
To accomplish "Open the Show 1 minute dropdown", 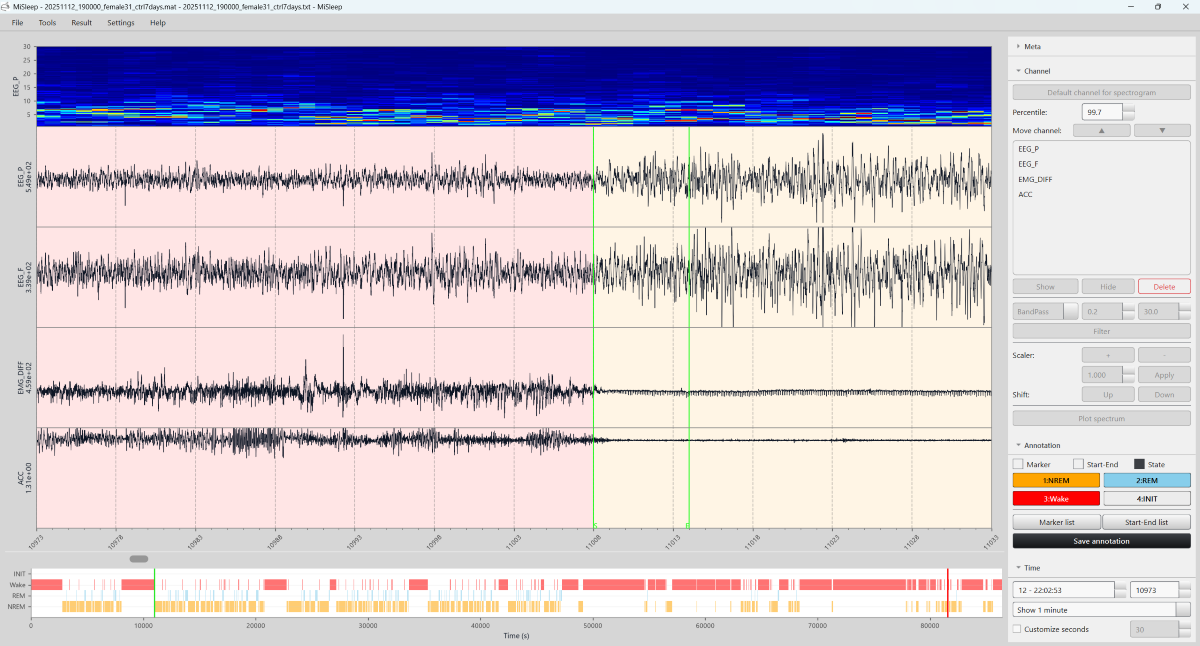I will 1101,609.
